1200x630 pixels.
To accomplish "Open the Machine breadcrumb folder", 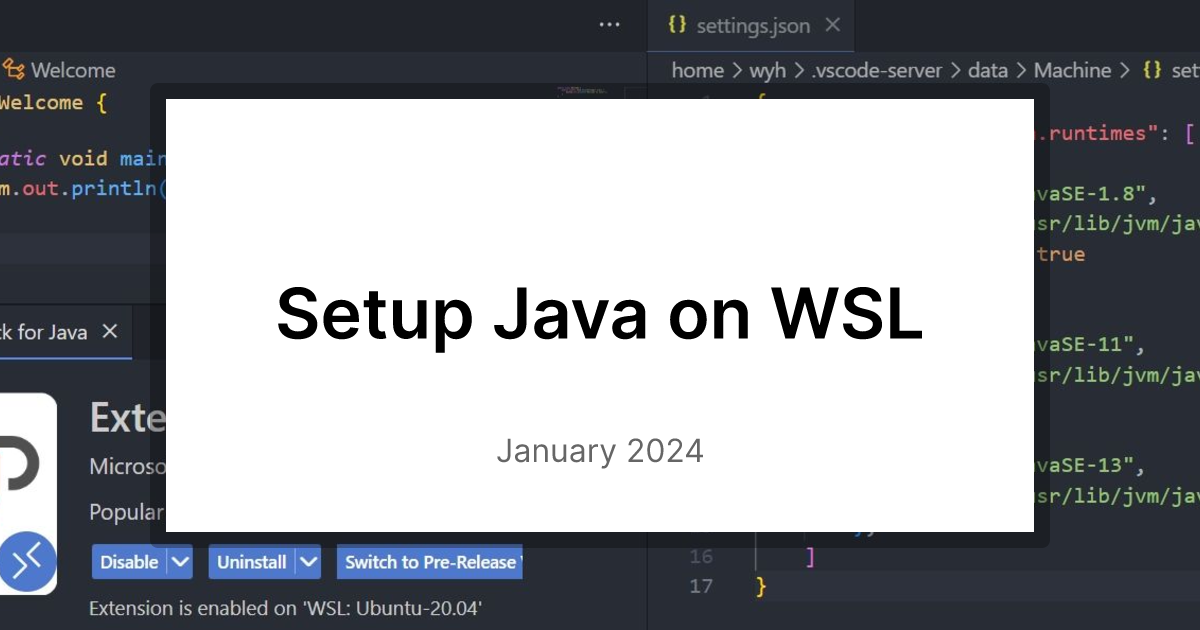I will (1072, 70).
